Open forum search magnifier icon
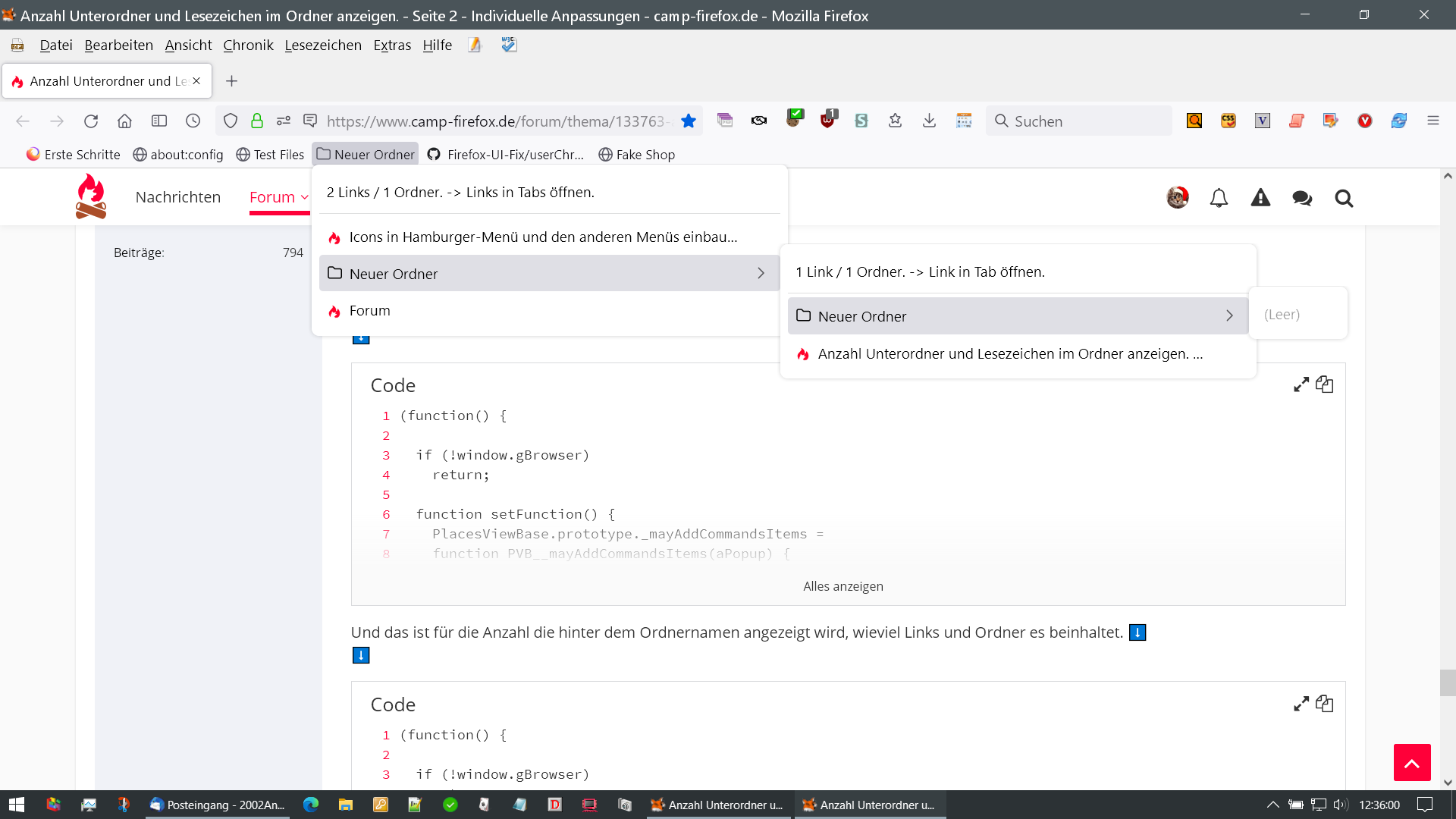1456x819 pixels. 1344,198
